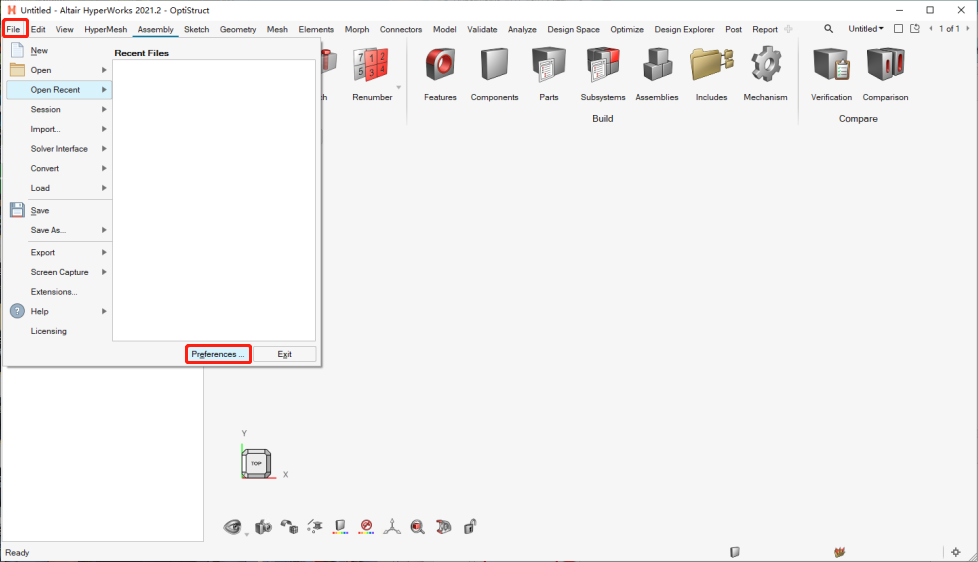Click the 1D element visualization icon
The image size is (978, 562).
click(x=443, y=527)
